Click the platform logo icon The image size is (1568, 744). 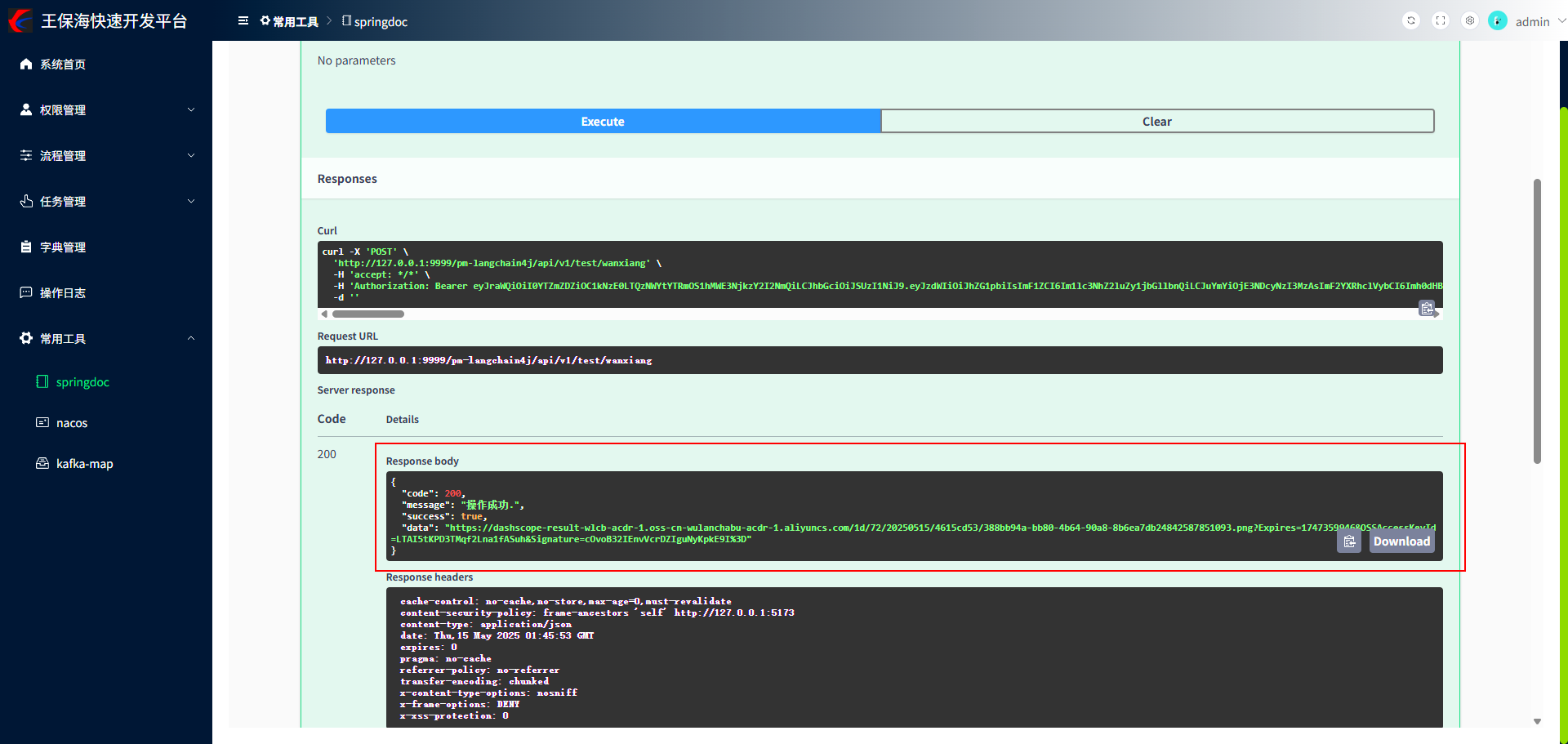pyautogui.click(x=20, y=20)
